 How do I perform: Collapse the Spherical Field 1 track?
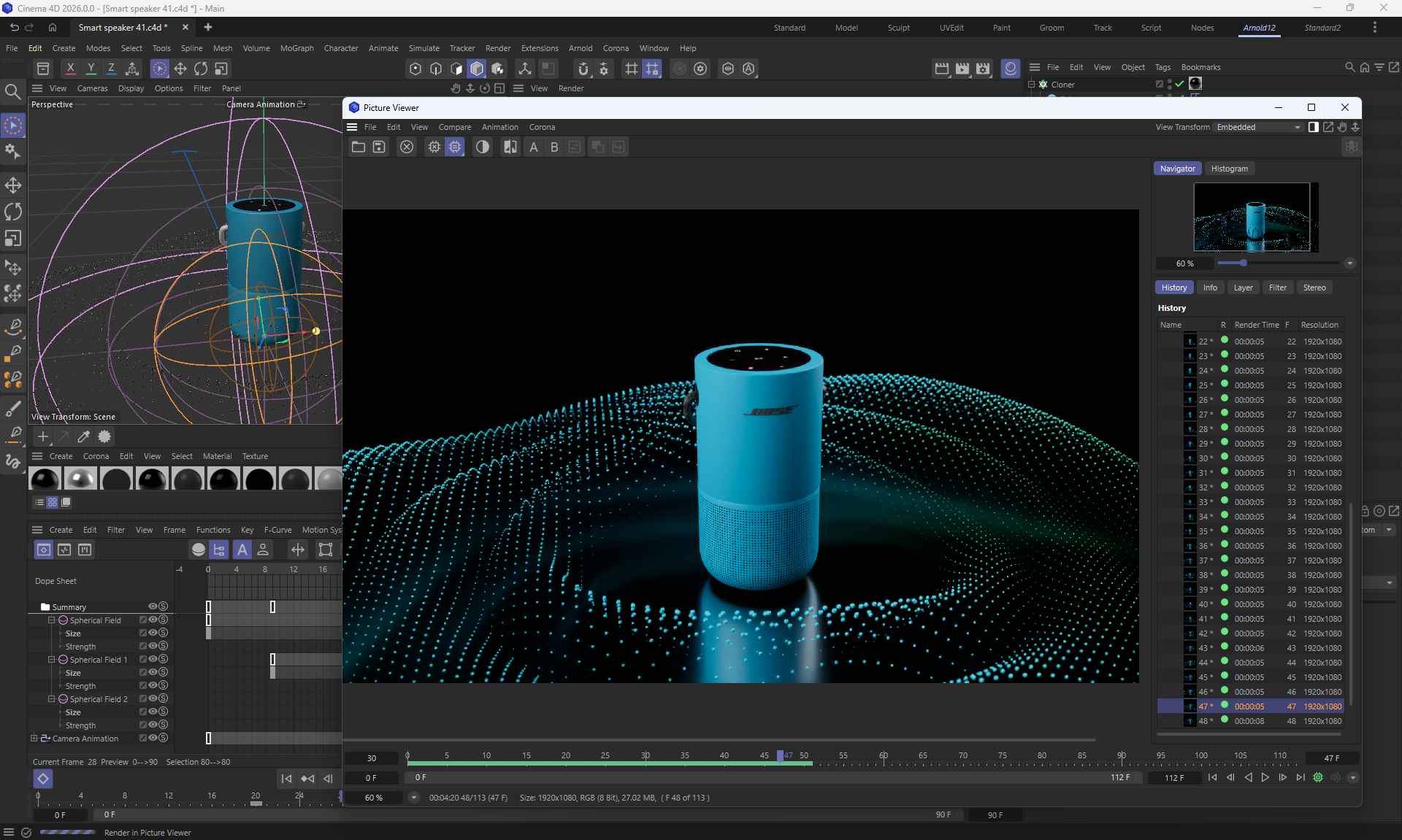pyautogui.click(x=52, y=659)
